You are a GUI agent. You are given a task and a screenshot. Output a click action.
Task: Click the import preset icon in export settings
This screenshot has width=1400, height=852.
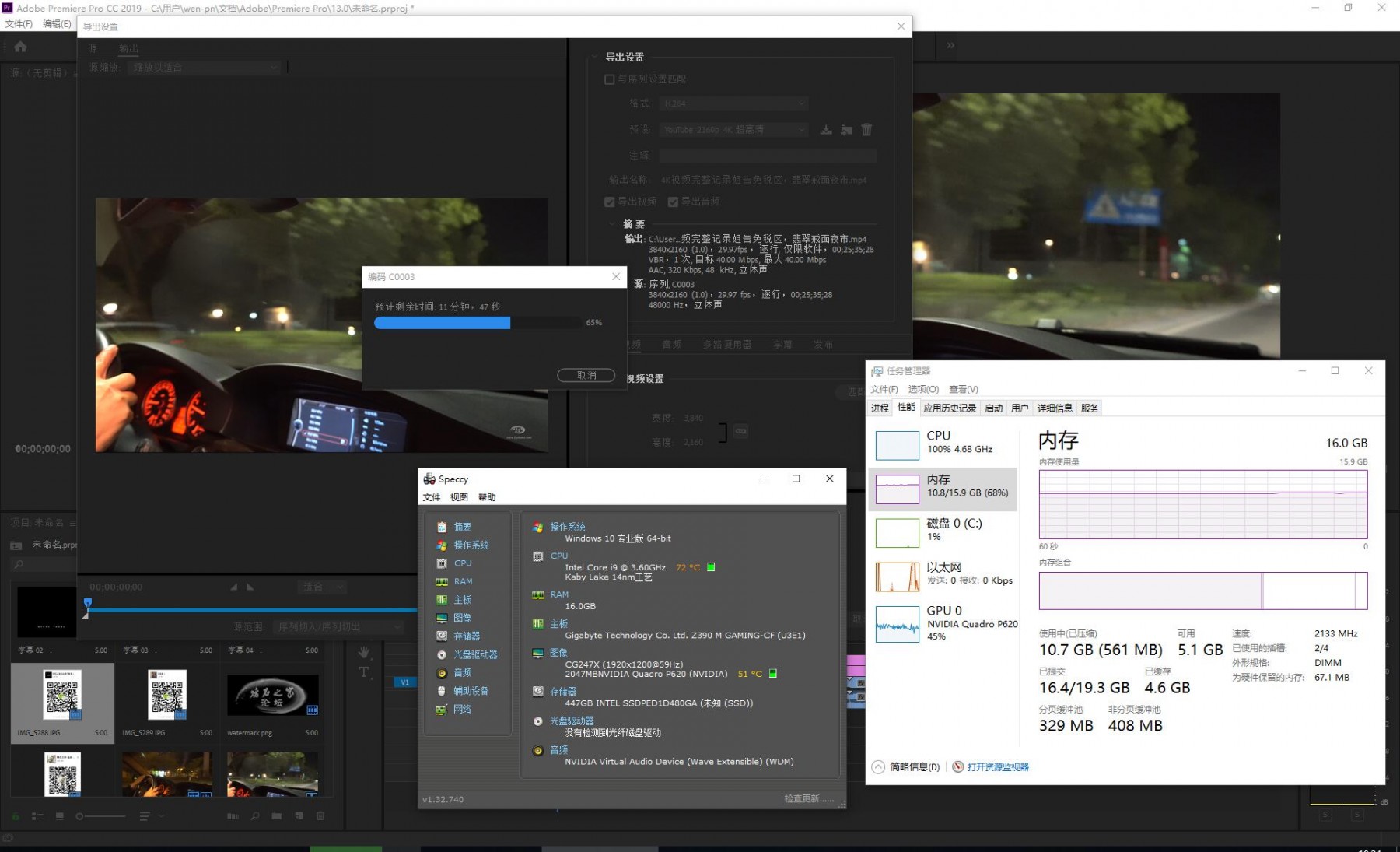pyautogui.click(x=846, y=130)
